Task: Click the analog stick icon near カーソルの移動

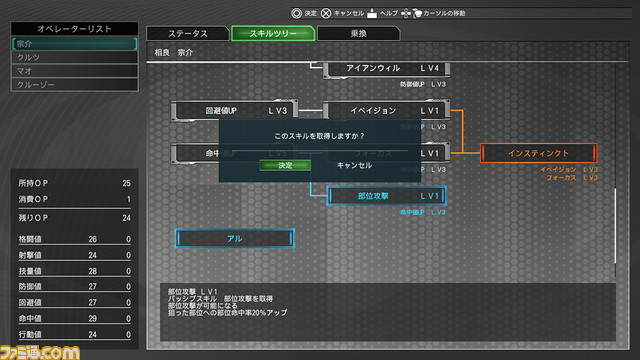Action: point(417,13)
